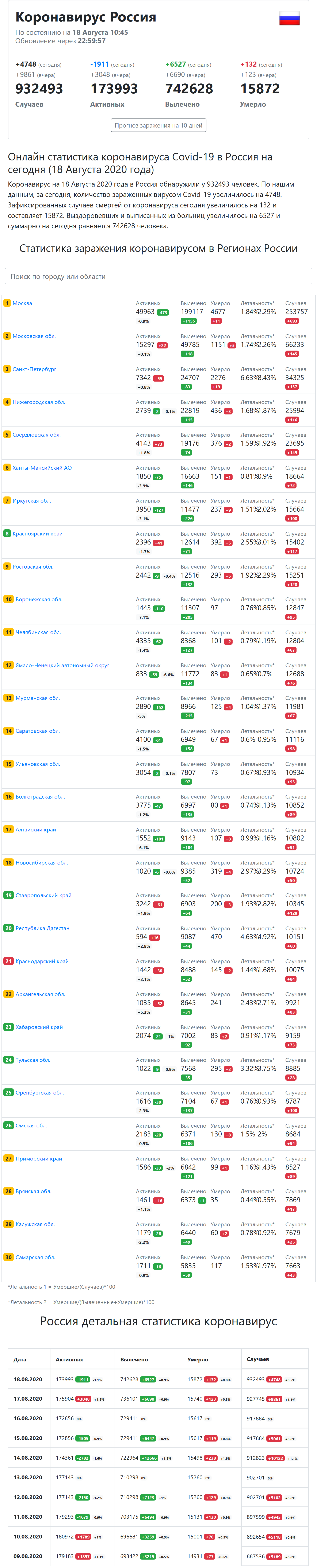This screenshot has width=317, height=1568.
Task: Click rank badge 19 beside Ставропольский край
Action: [8, 895]
